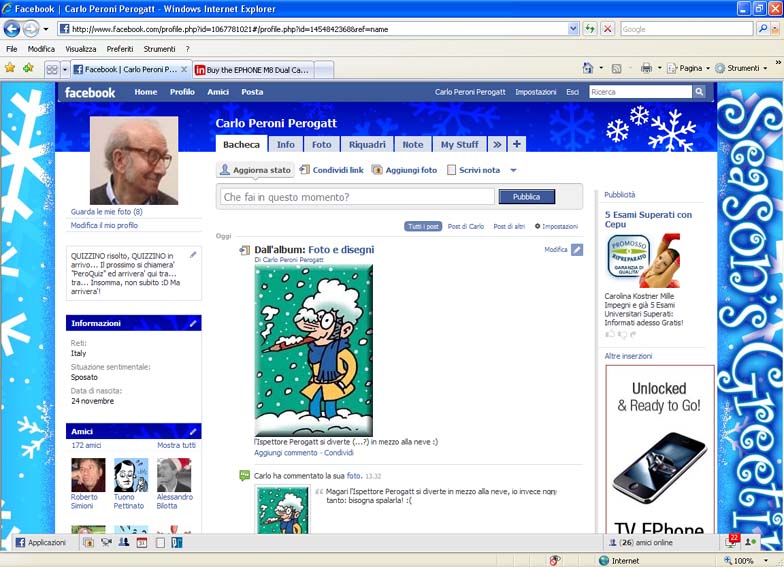Open the Strumenti menu in menu bar
The width and height of the screenshot is (784, 567).
point(159,49)
